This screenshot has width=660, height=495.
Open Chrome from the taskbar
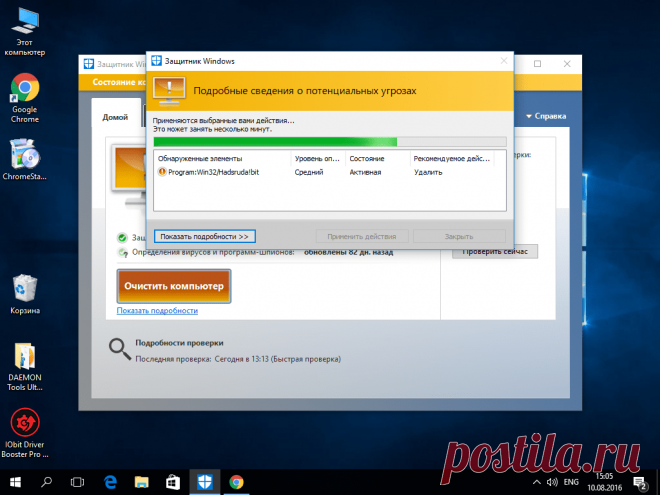[x=236, y=482]
